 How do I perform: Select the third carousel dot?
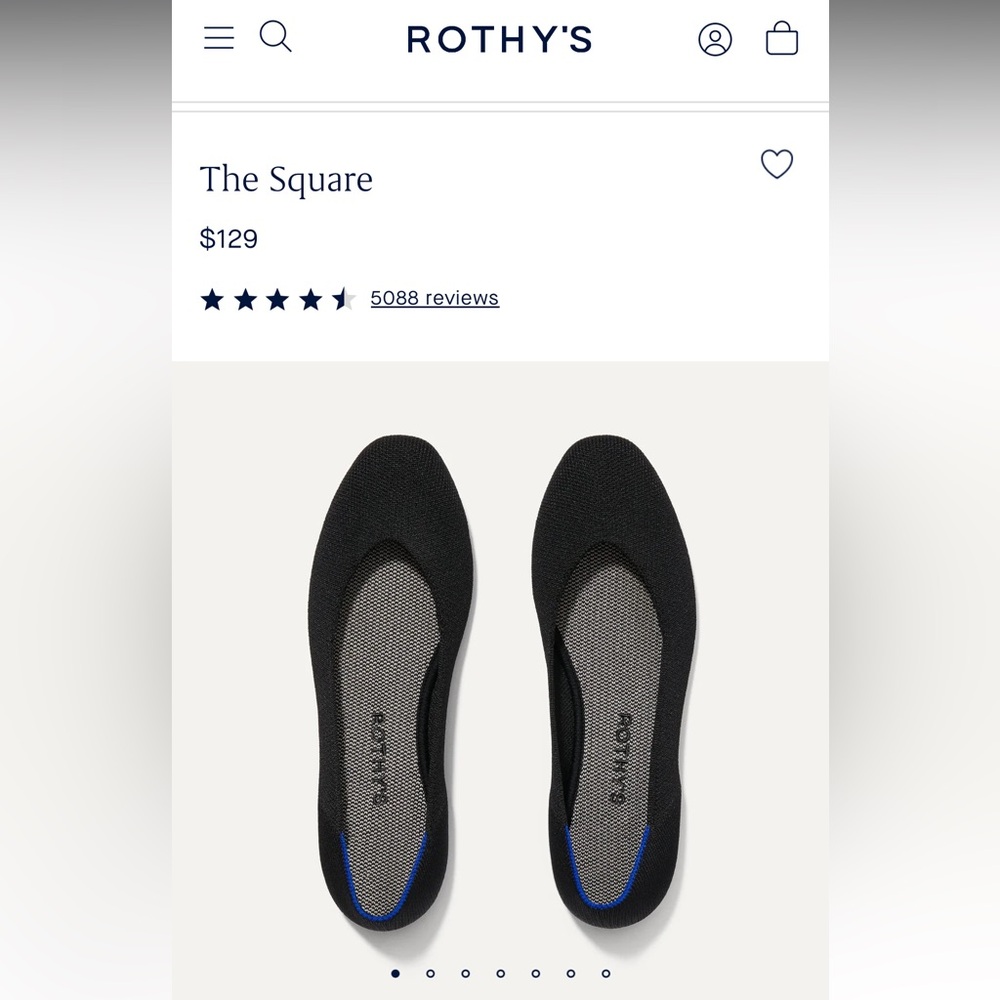pos(466,973)
